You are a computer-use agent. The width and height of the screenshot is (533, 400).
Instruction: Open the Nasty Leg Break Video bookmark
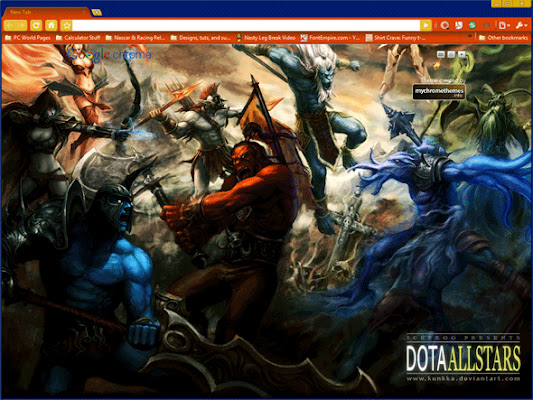pyautogui.click(x=265, y=38)
